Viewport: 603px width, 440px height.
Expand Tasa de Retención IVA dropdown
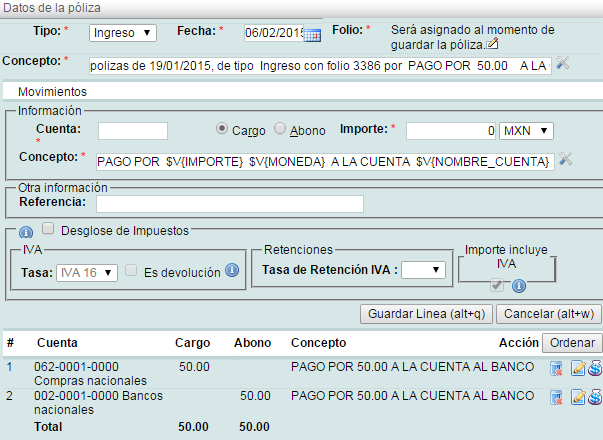[421, 268]
